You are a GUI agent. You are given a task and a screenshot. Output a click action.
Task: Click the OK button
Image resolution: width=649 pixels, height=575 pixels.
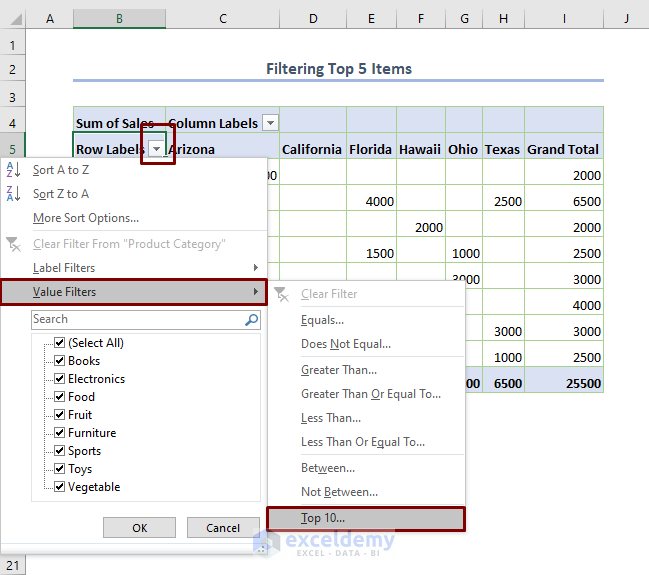click(139, 528)
